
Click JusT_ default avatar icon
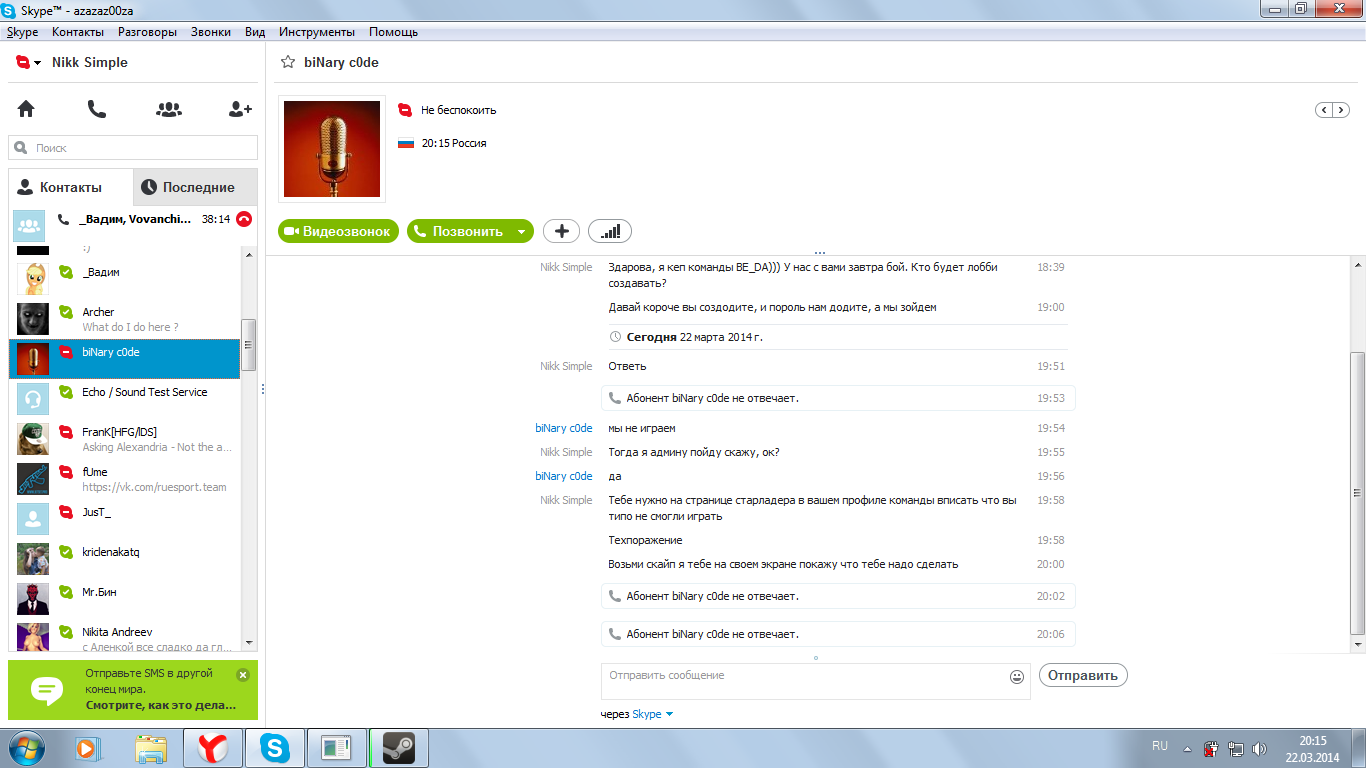tap(33, 519)
